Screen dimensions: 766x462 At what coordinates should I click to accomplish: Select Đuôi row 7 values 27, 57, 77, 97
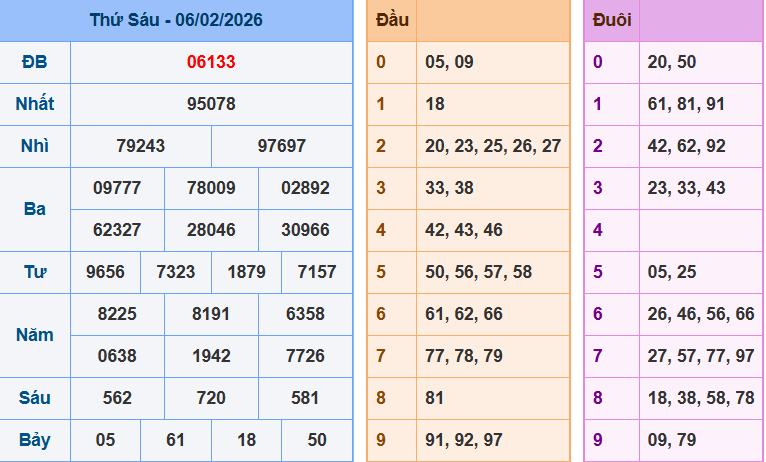(x=700, y=356)
